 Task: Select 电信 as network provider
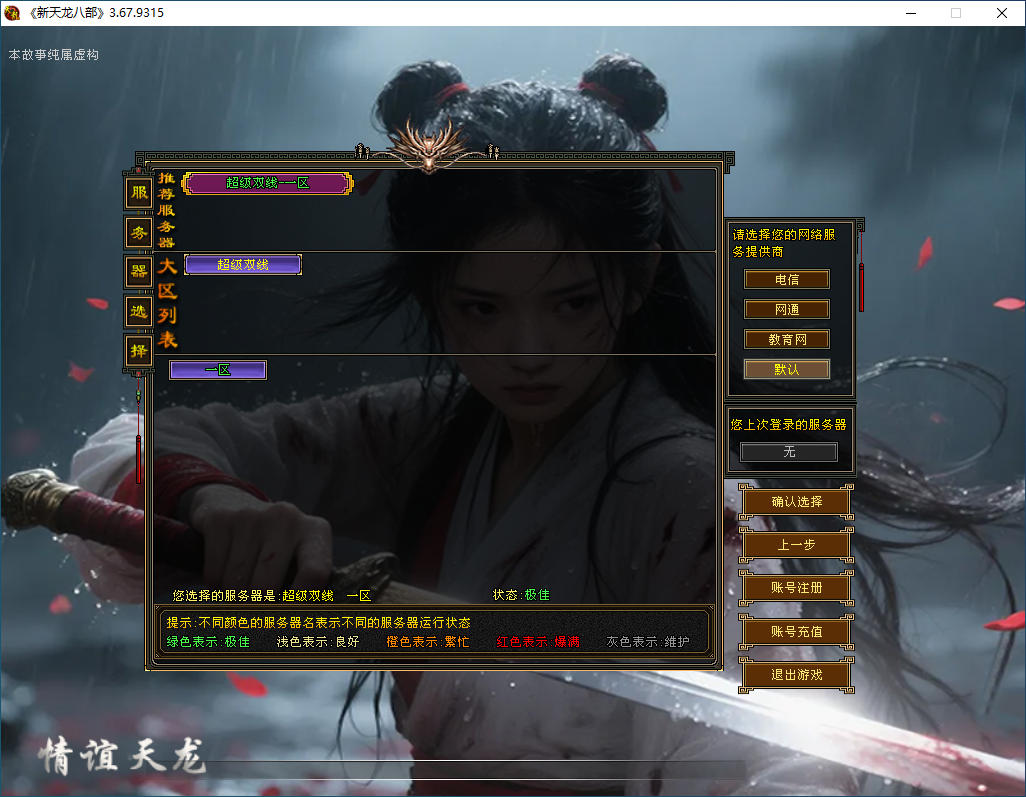tap(787, 279)
